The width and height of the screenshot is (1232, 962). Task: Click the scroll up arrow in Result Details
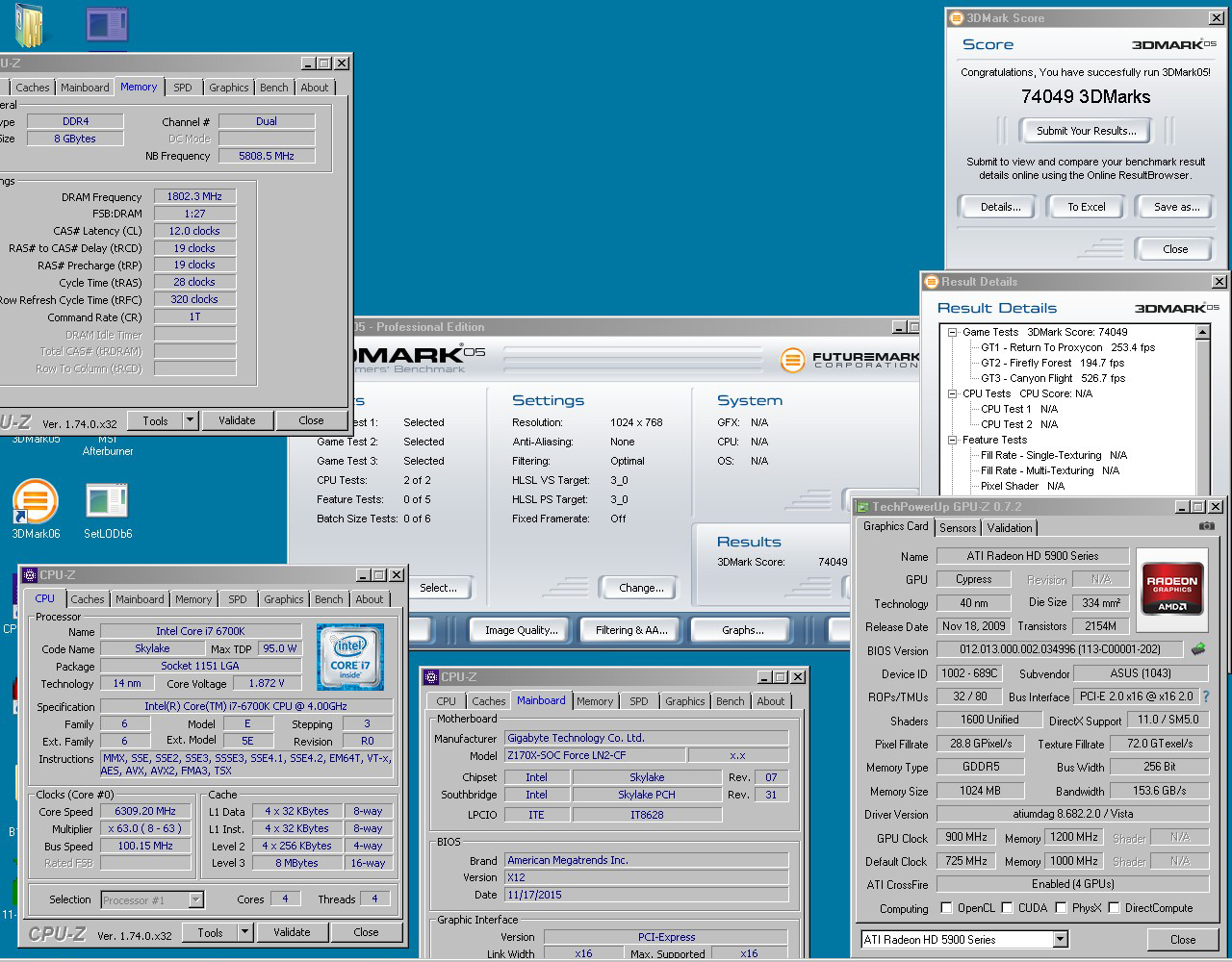tap(1202, 332)
